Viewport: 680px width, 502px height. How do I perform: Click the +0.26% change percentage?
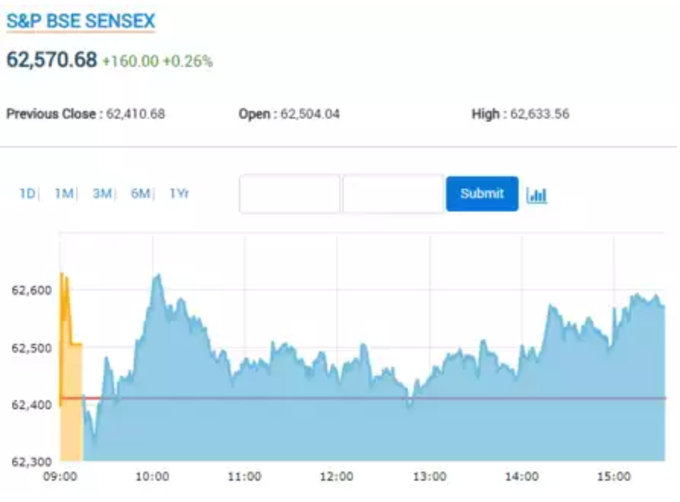[x=188, y=61]
